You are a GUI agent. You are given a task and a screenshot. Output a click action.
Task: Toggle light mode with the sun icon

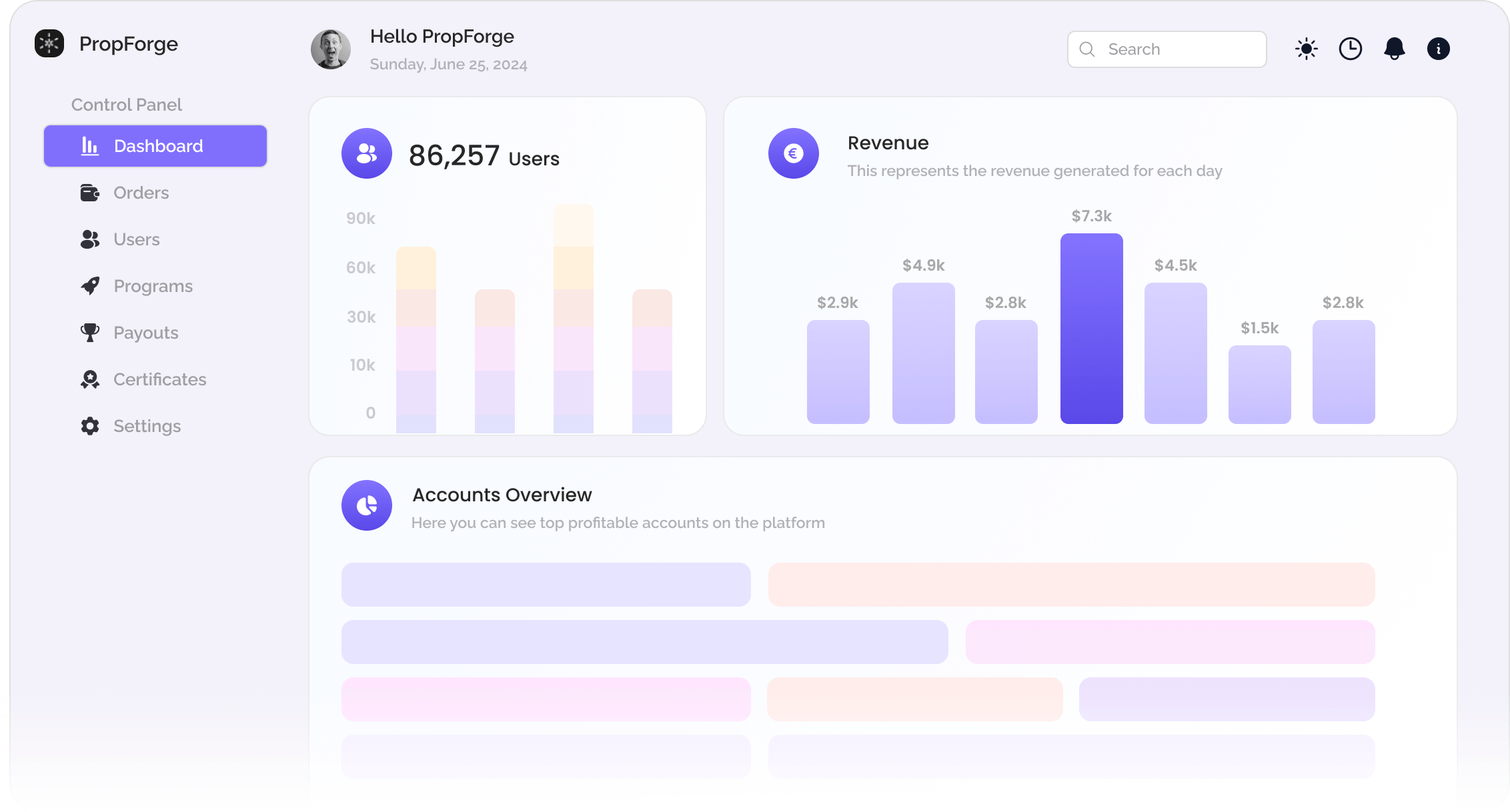tap(1306, 49)
